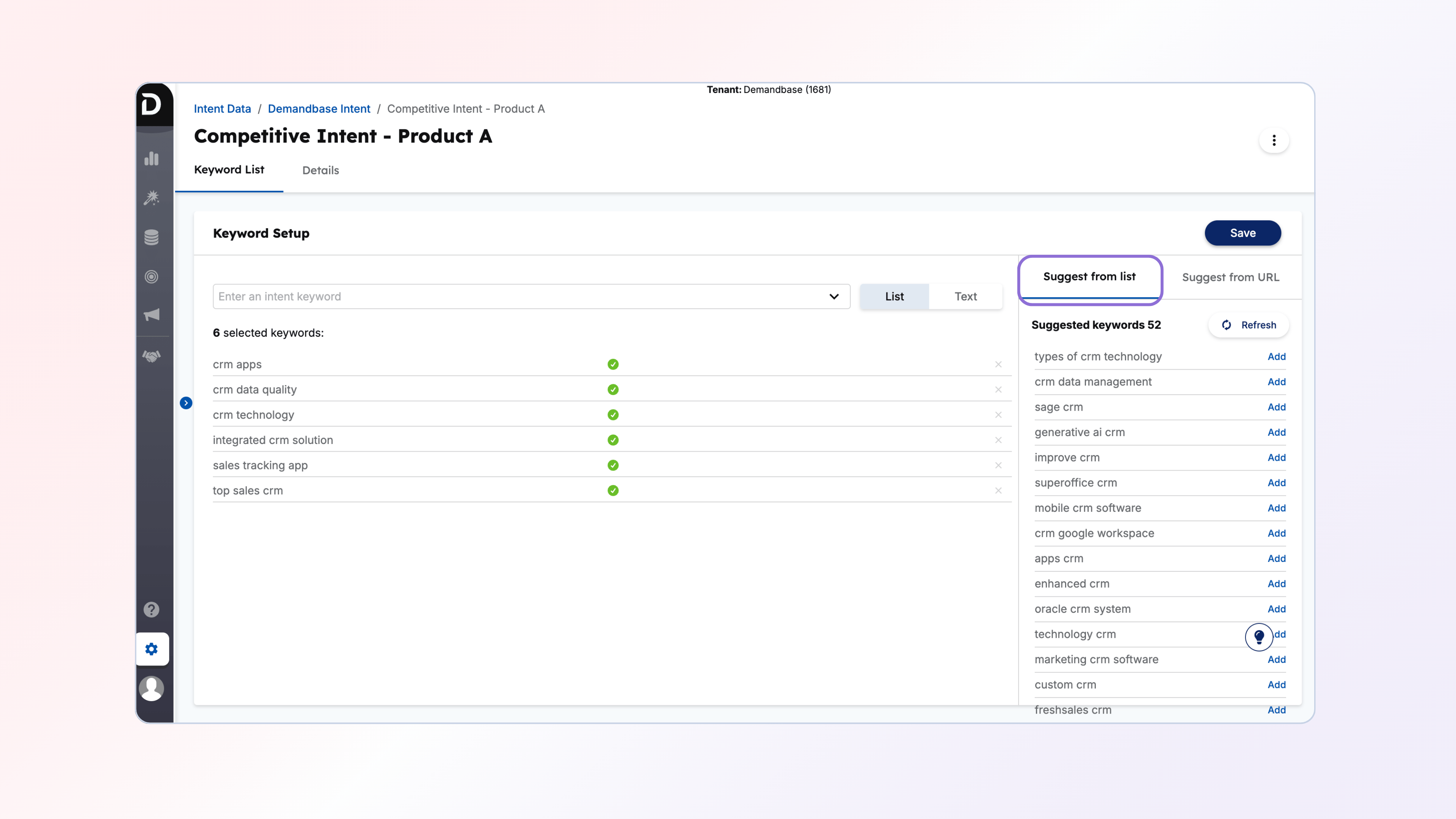Open the analytics bar chart sidebar icon
1456x819 pixels.
(152, 159)
